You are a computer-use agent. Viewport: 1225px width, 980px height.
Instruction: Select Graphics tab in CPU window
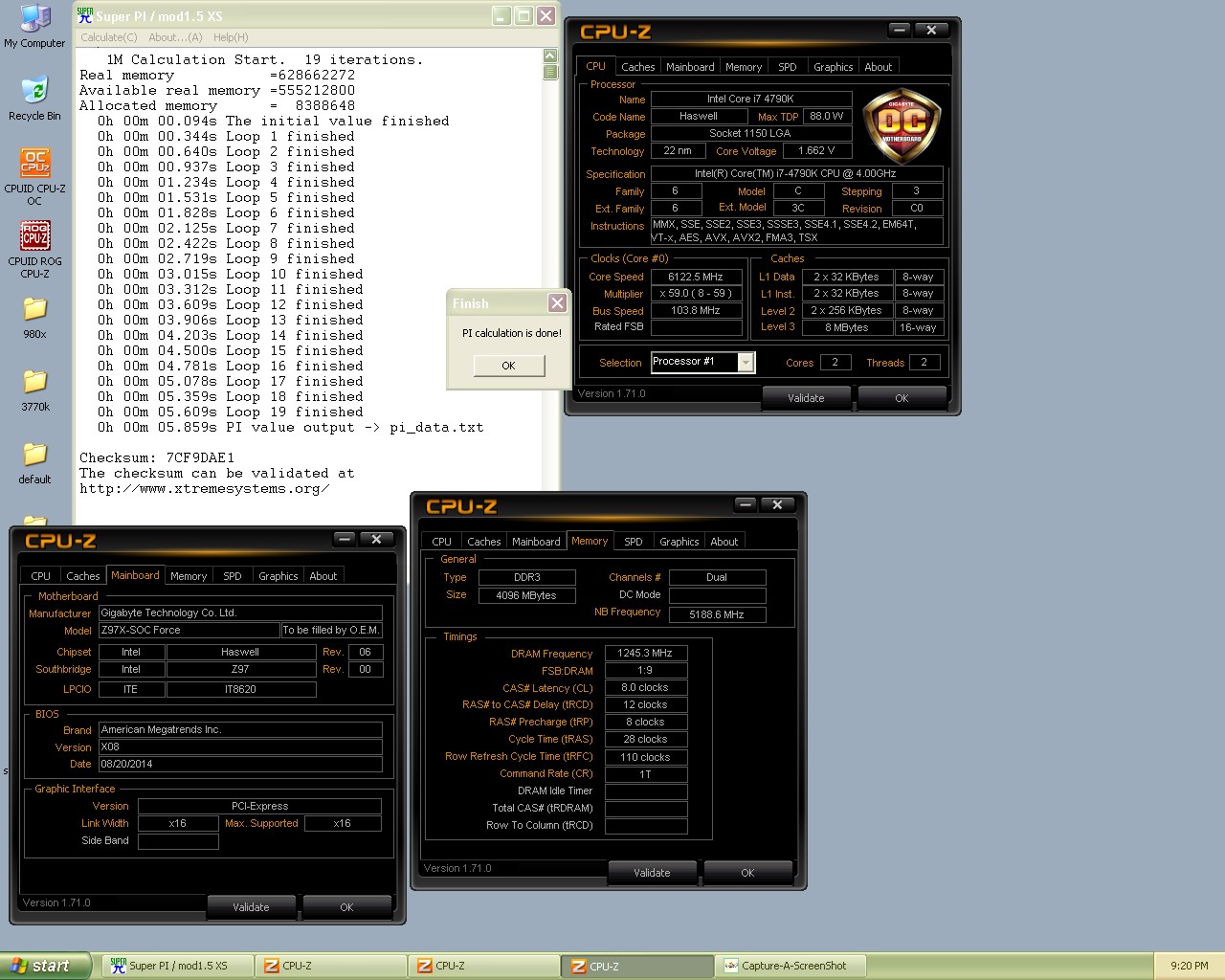(833, 67)
